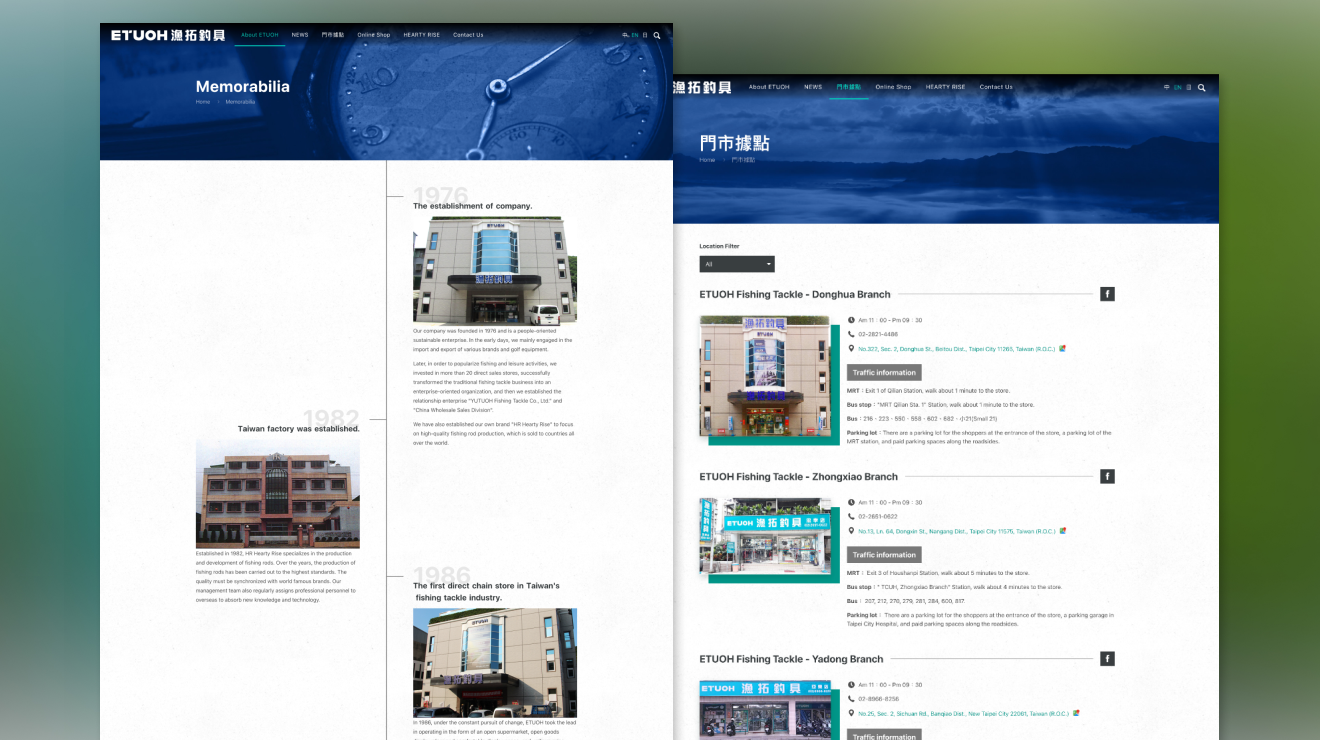Image resolution: width=1320 pixels, height=740 pixels.
Task: Click the phone icon next to 02-2821-4486
Action: click(851, 334)
